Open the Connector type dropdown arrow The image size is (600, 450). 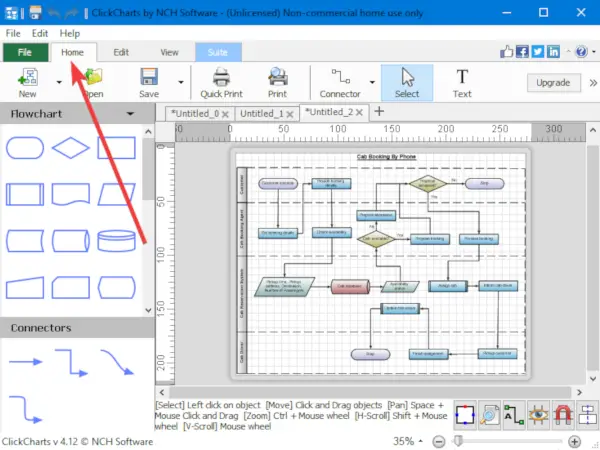(x=372, y=82)
